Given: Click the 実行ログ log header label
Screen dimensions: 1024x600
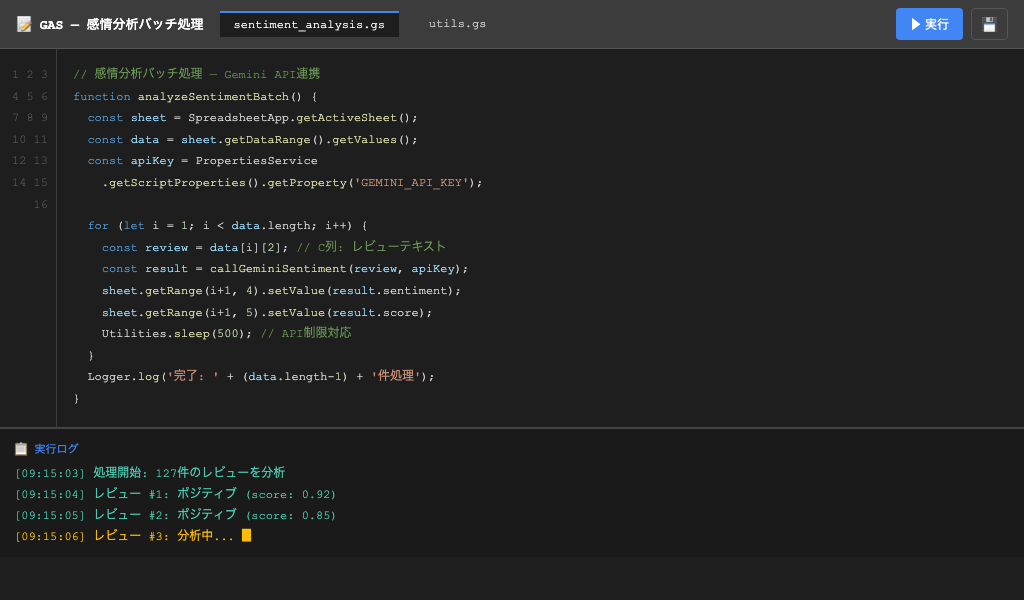Looking at the screenshot, I should pyautogui.click(x=56, y=449).
